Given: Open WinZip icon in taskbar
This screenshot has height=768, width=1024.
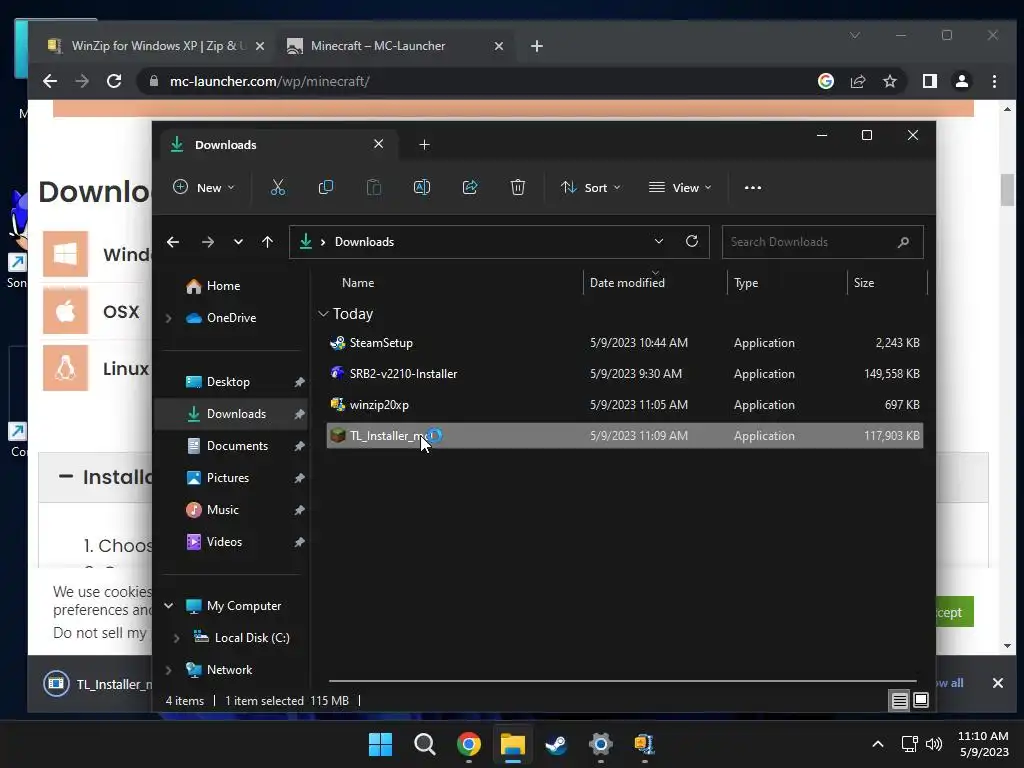Looking at the screenshot, I should (645, 744).
